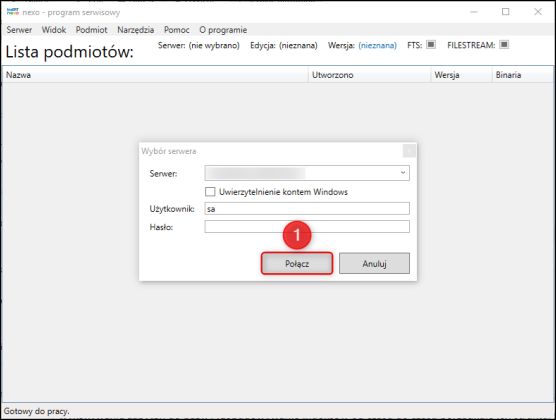The height and width of the screenshot is (420, 556).
Task: Open the Pomoc menu
Action: point(177,30)
